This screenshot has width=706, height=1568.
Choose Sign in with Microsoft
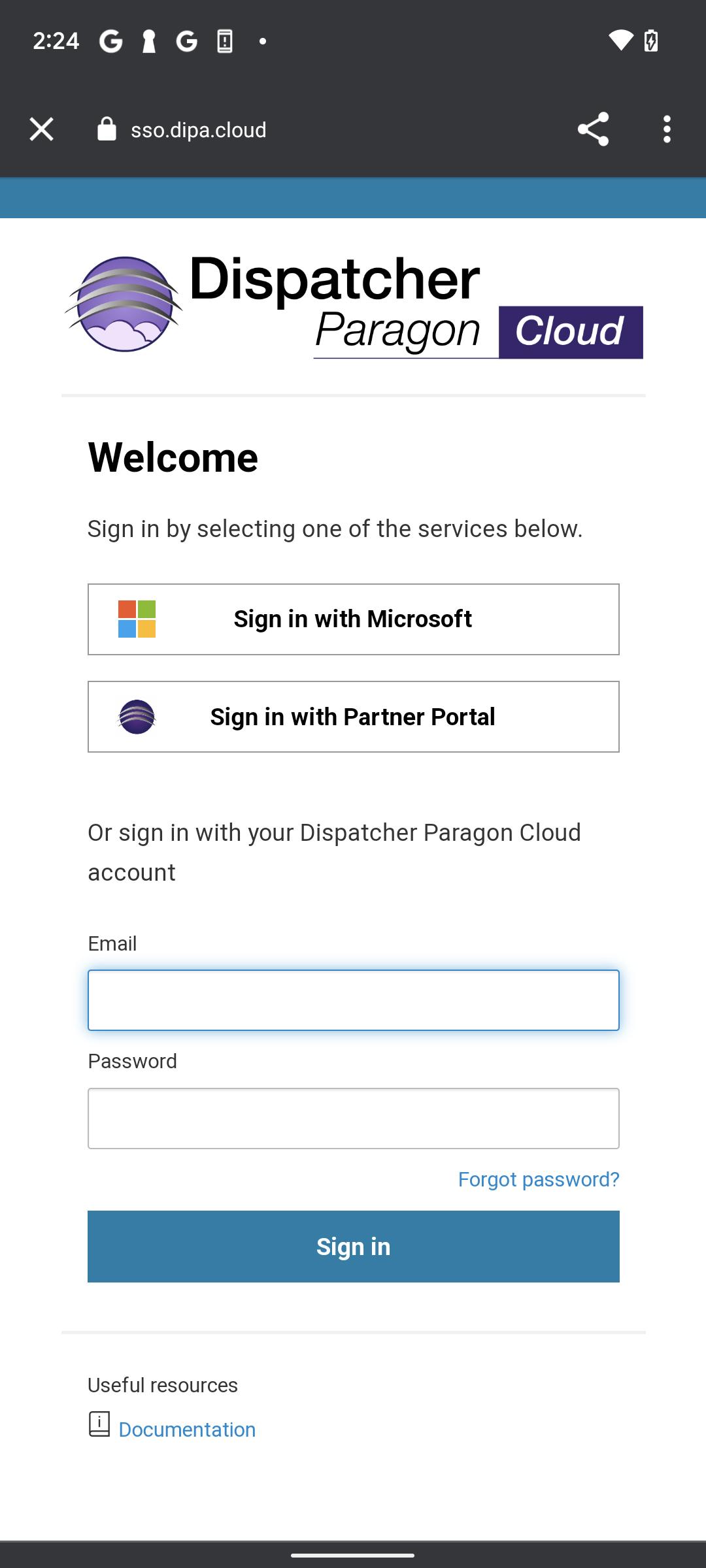click(x=354, y=619)
